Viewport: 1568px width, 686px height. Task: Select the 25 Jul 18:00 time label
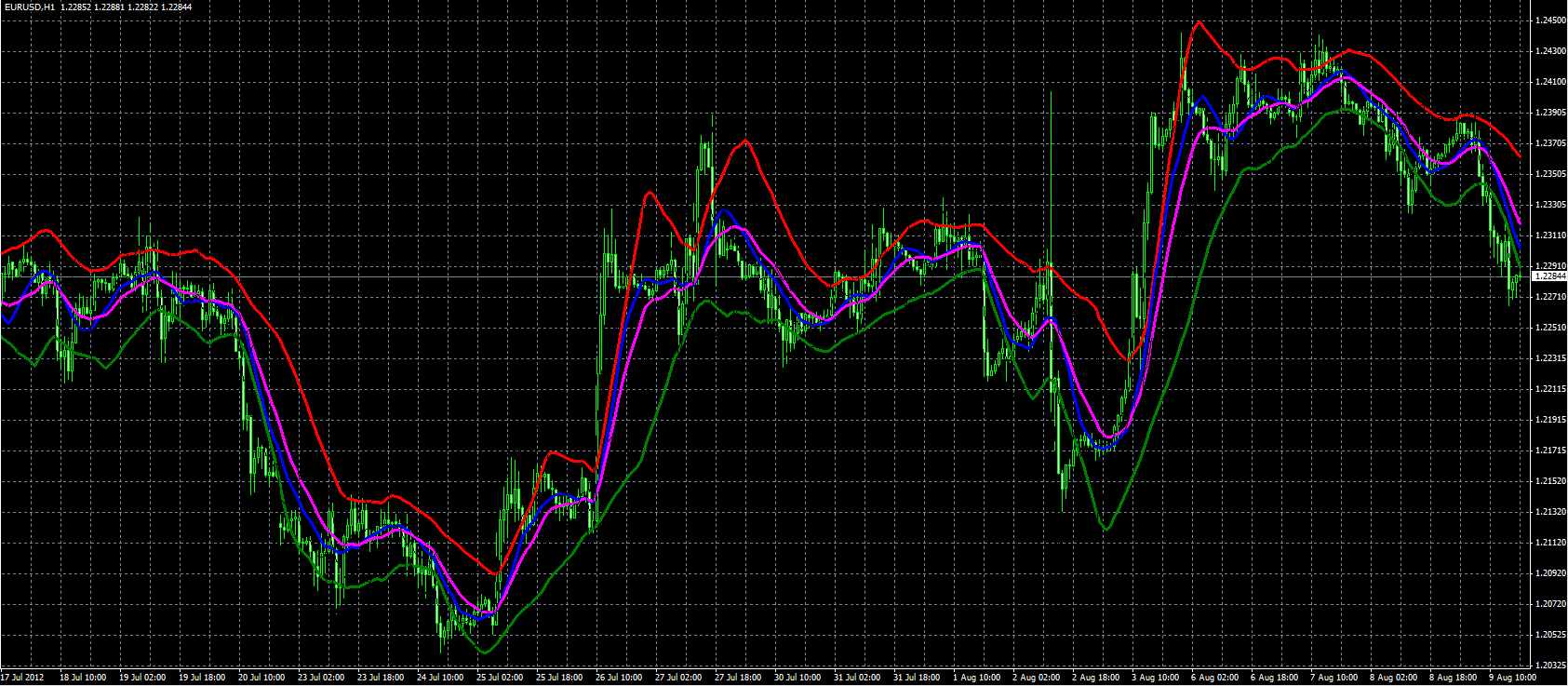pyautogui.click(x=559, y=678)
